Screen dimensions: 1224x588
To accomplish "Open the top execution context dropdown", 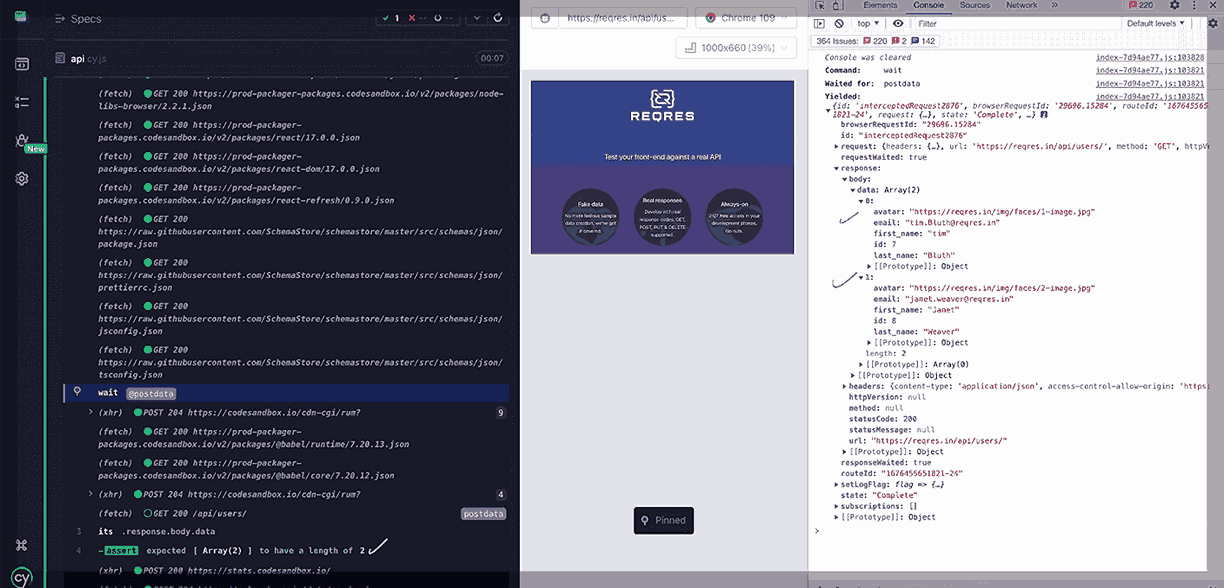I will pos(867,22).
